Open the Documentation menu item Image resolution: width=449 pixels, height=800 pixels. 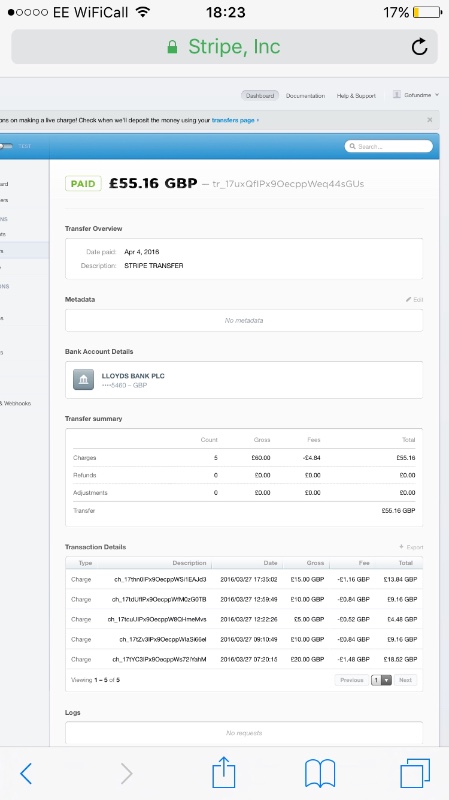305,95
